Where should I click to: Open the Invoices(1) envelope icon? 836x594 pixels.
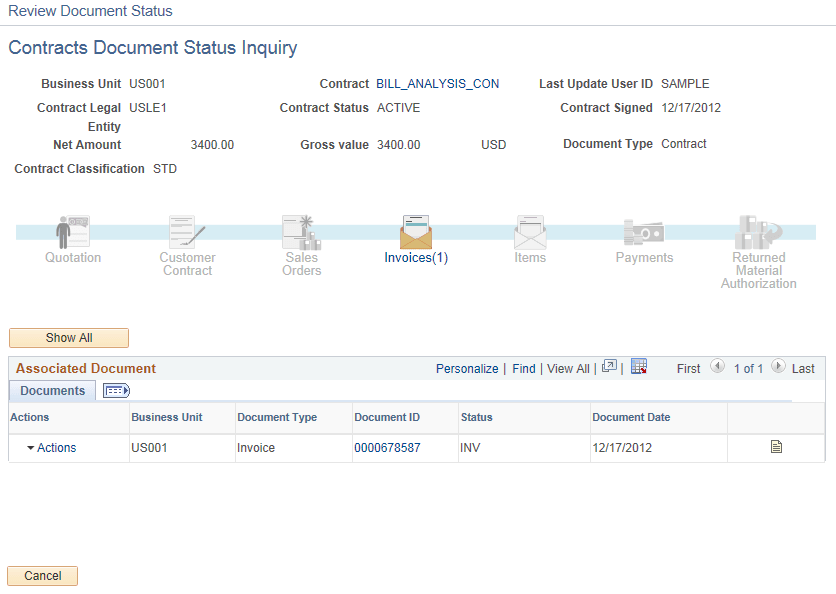point(415,232)
